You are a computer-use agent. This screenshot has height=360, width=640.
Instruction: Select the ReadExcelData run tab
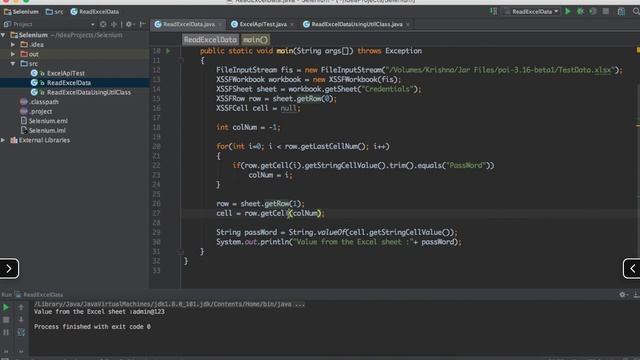pyautogui.click(x=39, y=294)
